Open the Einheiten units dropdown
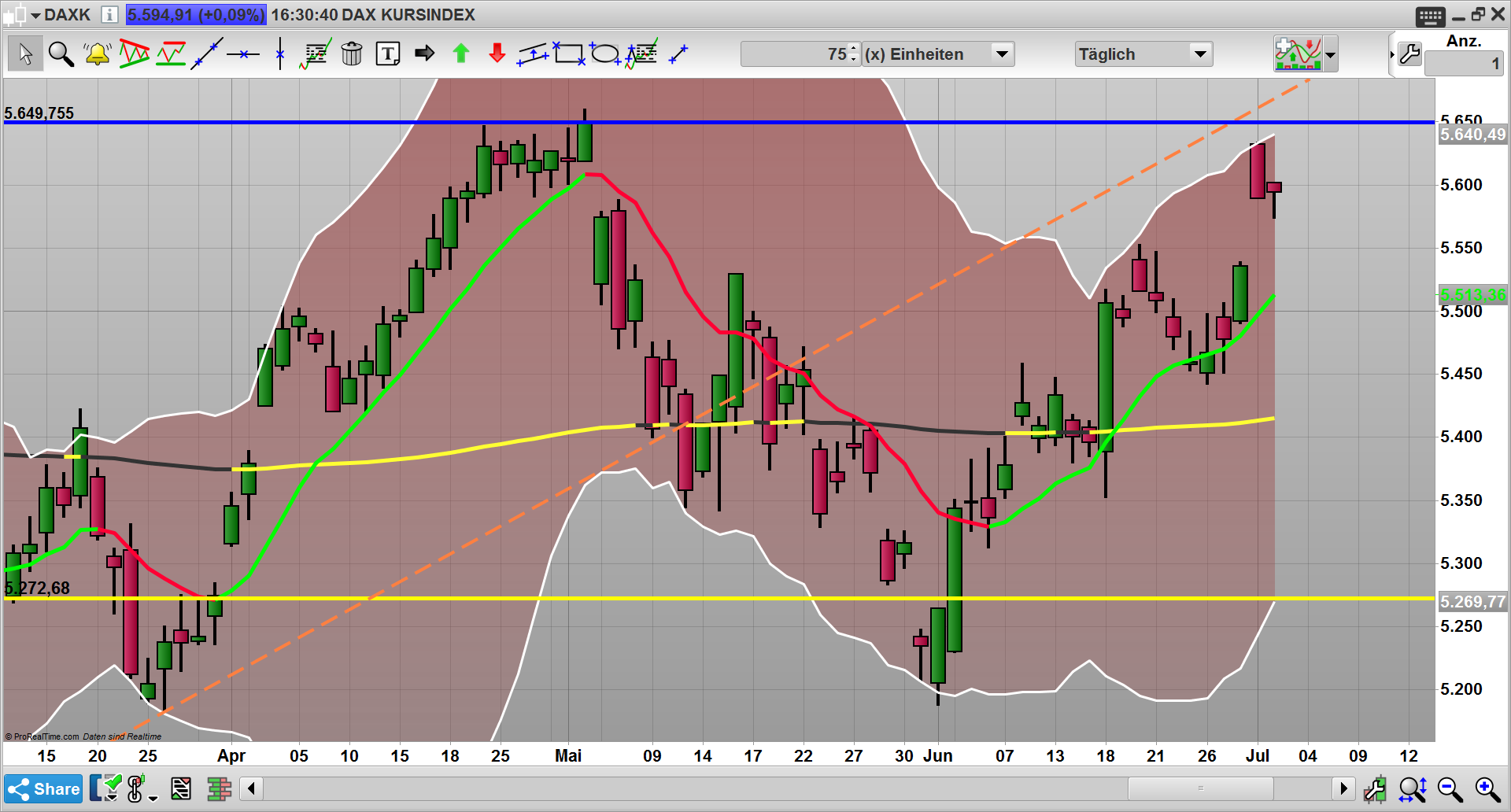Screen dimensions: 1511x812 click(938, 54)
